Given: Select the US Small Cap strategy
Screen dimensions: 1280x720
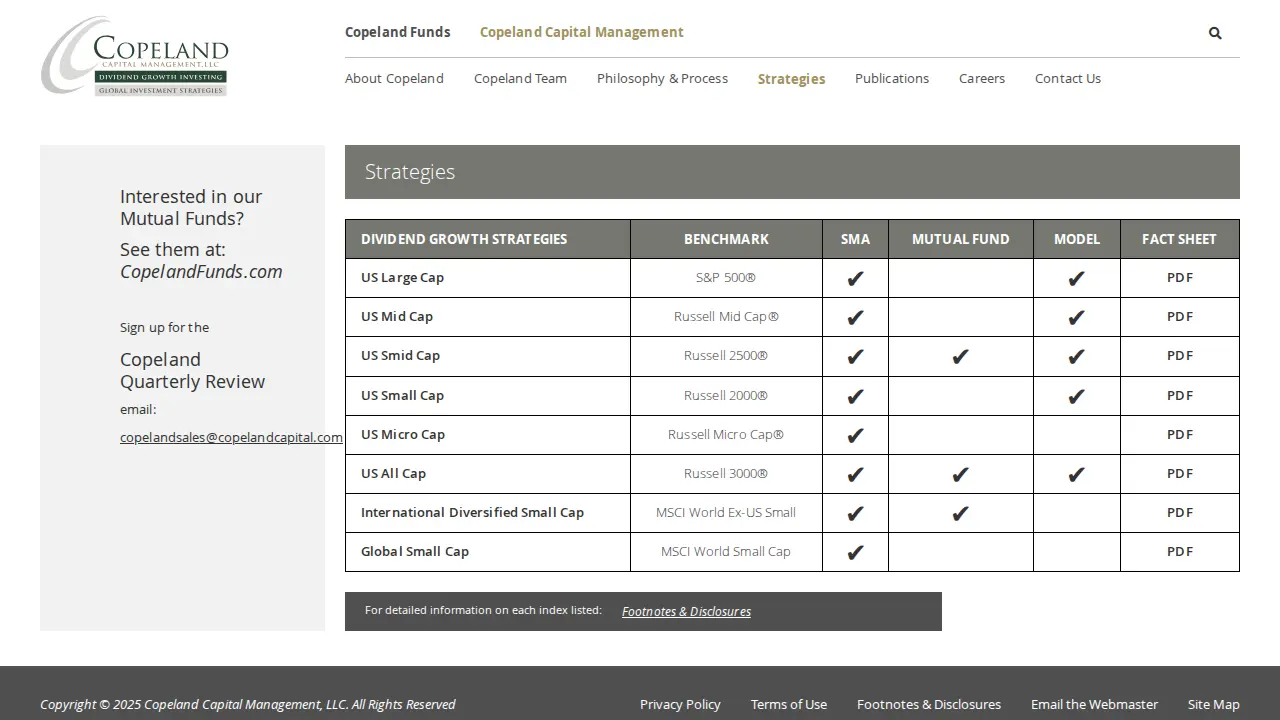Looking at the screenshot, I should [x=402, y=395].
